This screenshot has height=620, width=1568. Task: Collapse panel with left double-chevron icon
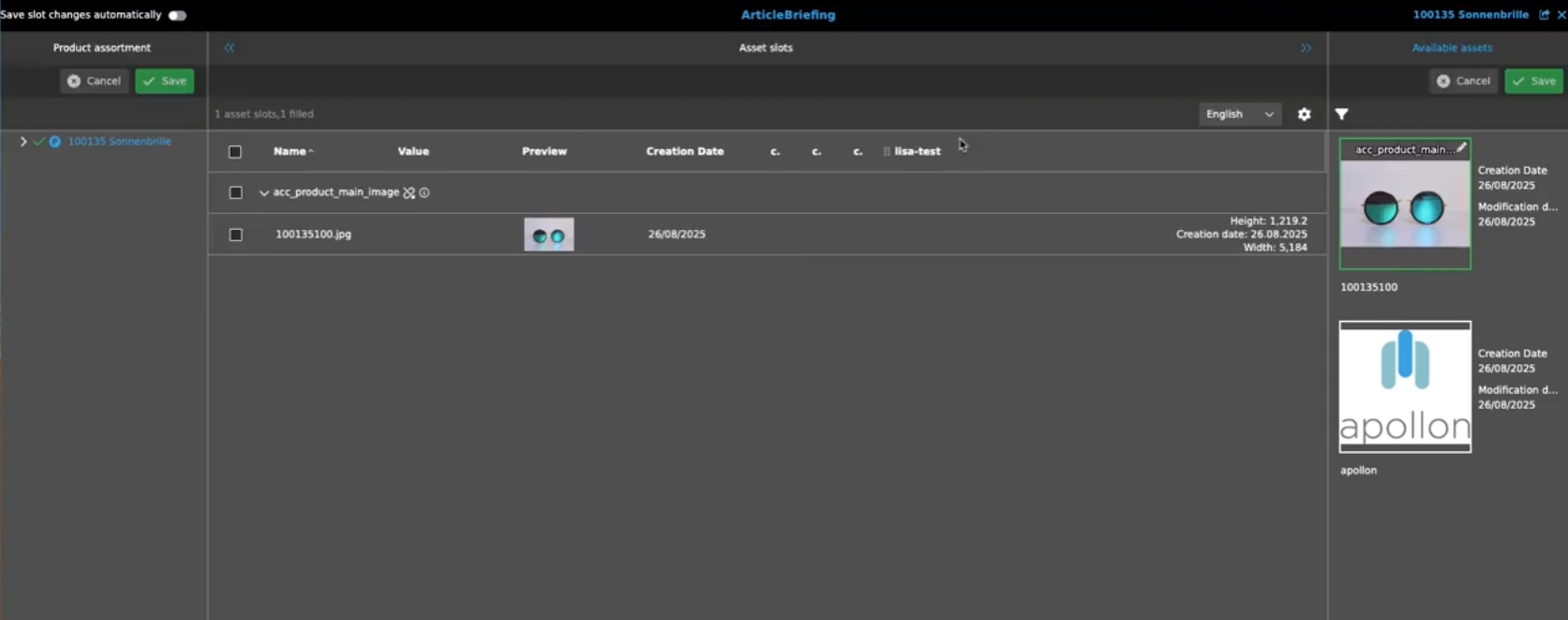[230, 48]
